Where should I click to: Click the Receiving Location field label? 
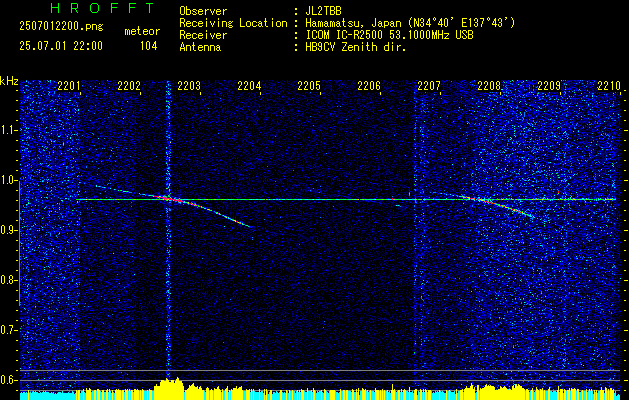pos(233,23)
